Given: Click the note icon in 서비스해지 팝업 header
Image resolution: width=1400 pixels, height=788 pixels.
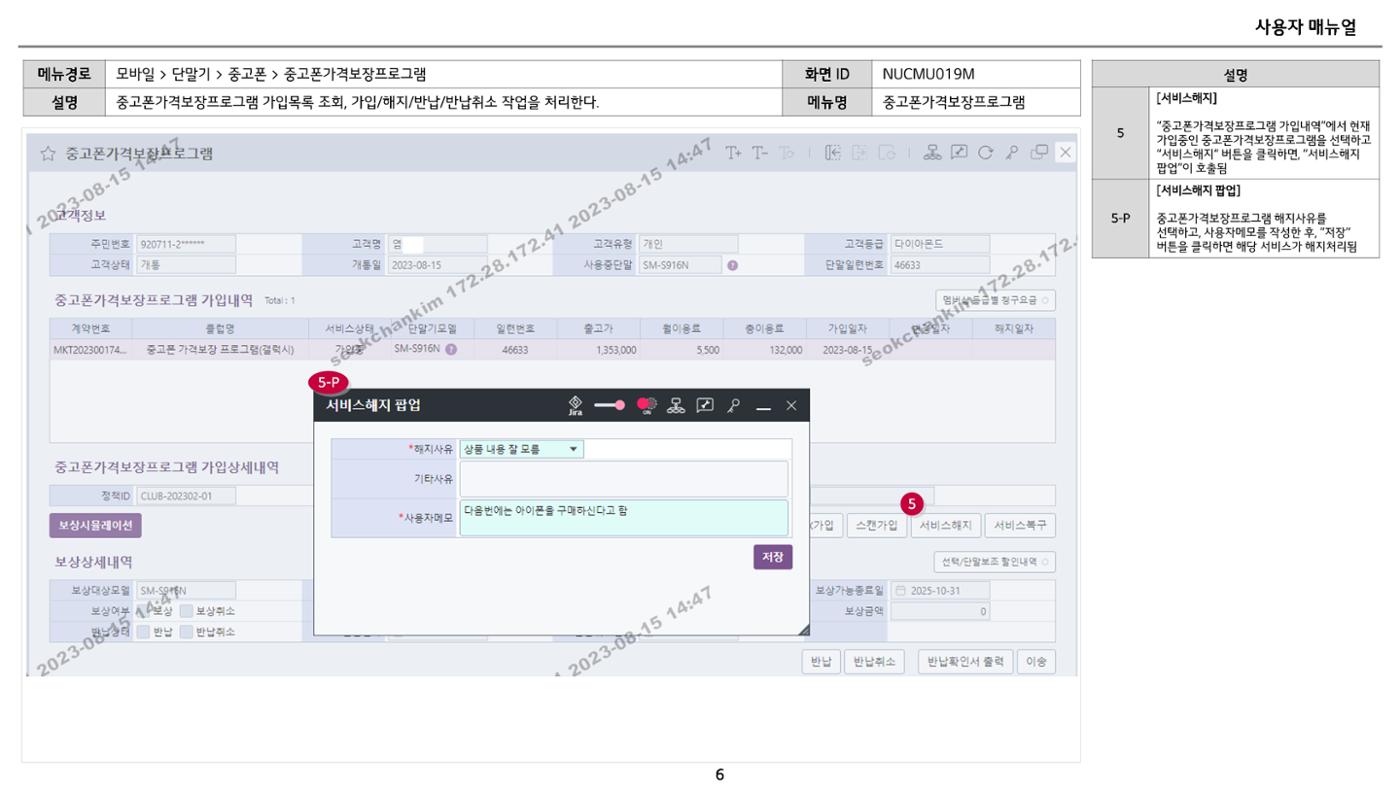Looking at the screenshot, I should pos(704,404).
